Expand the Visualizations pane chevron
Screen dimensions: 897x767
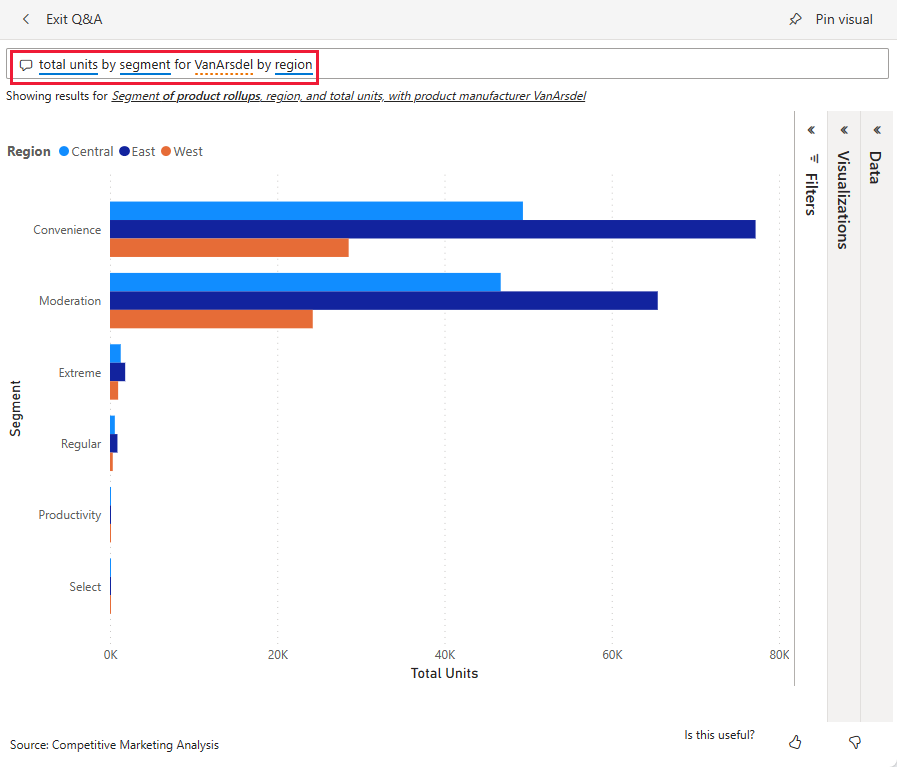coord(844,130)
